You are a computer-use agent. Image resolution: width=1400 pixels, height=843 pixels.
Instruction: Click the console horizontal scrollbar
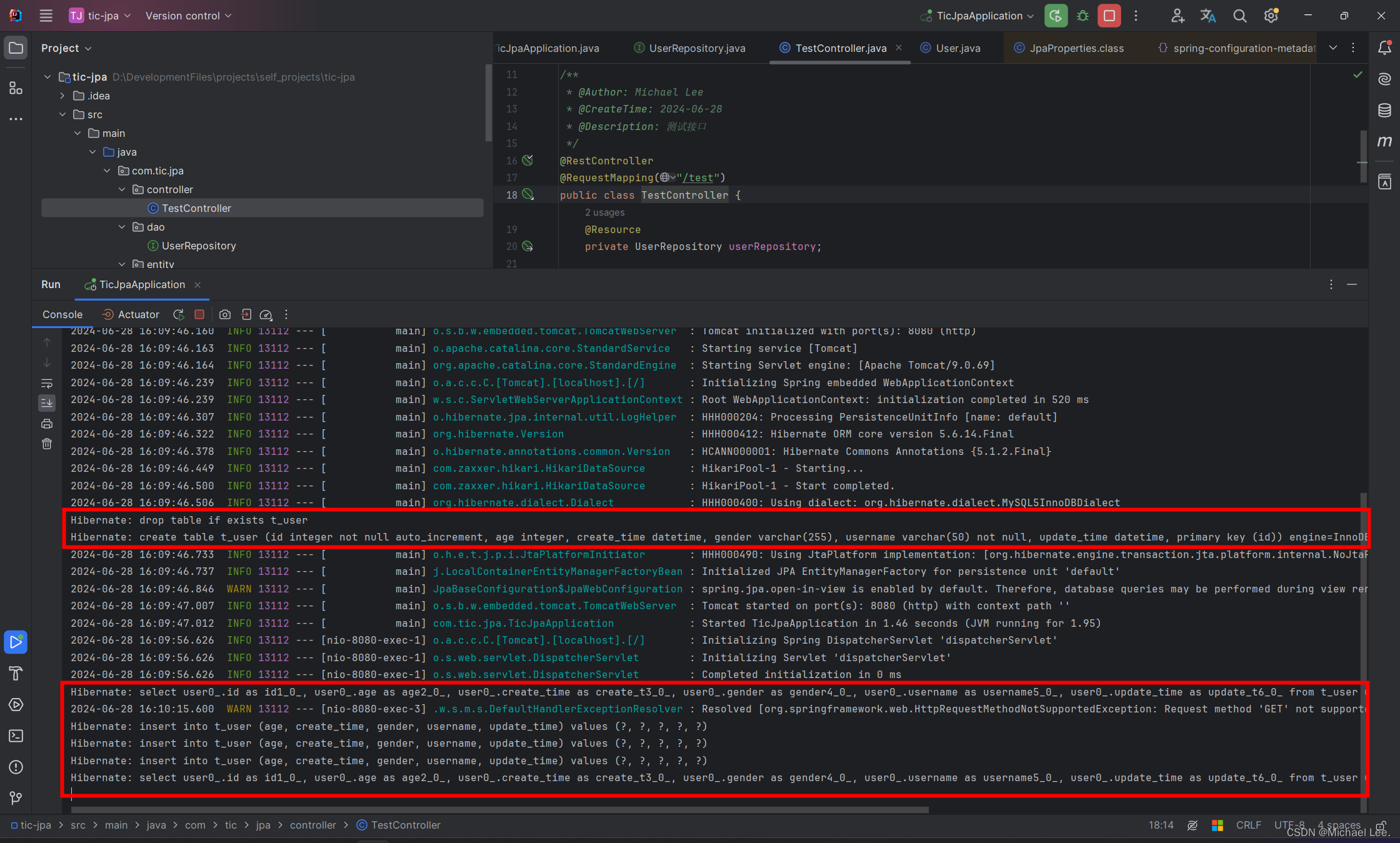pyautogui.click(x=500, y=809)
